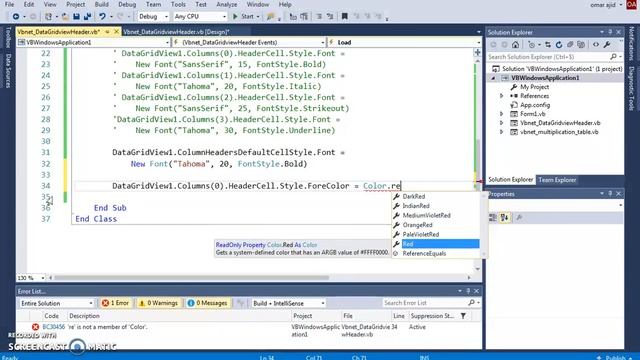Click the Alphabetical sort icon in Properties
Viewport: 640px width, 360px height.
coord(504,218)
